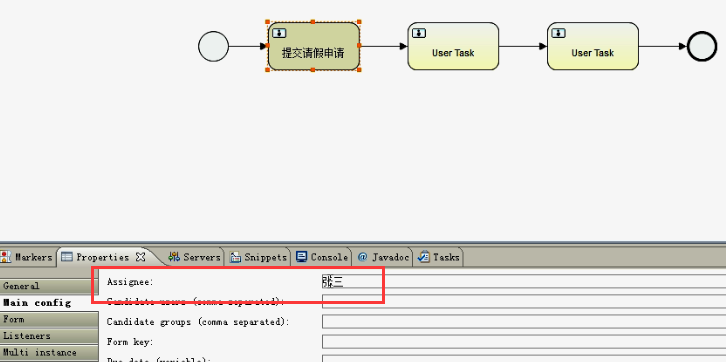Select the last User Task node

[593, 46]
